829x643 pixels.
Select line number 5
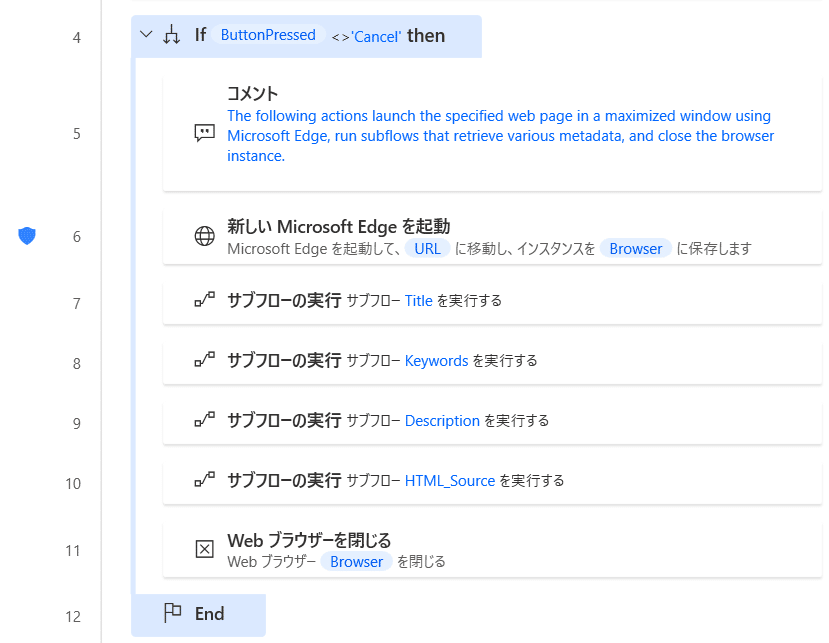point(77,134)
